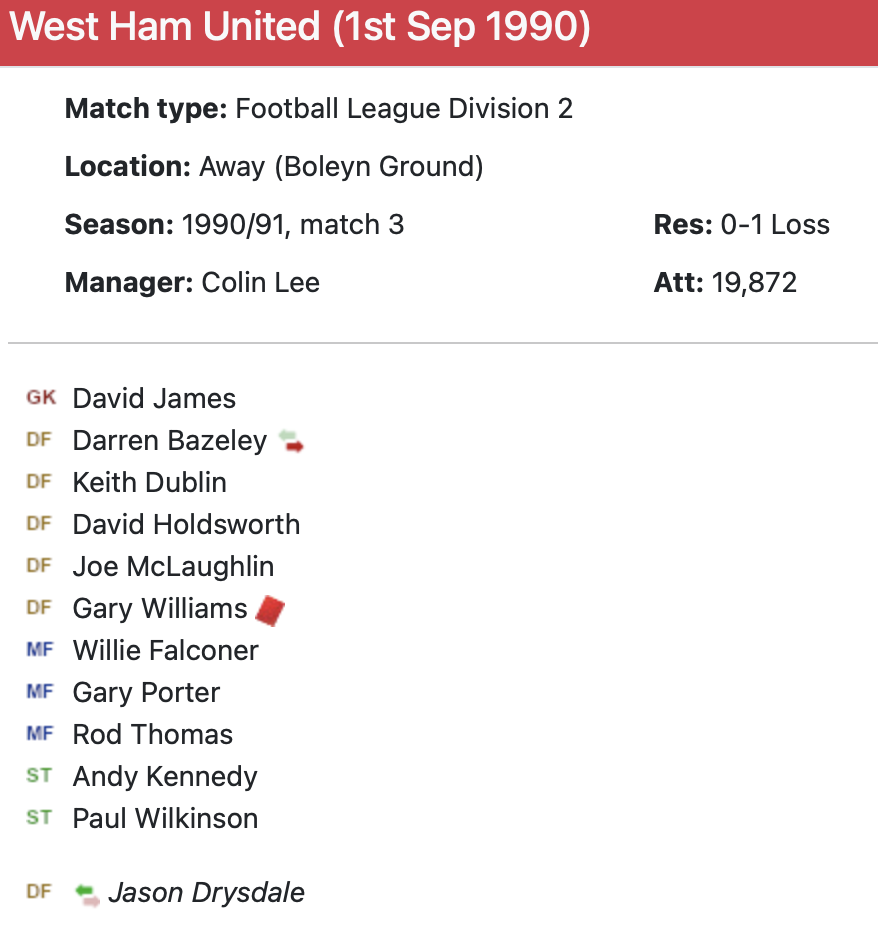Screen dimensions: 878x926
Task: Click the red card icon beside Gary Williams
Action: (x=270, y=609)
